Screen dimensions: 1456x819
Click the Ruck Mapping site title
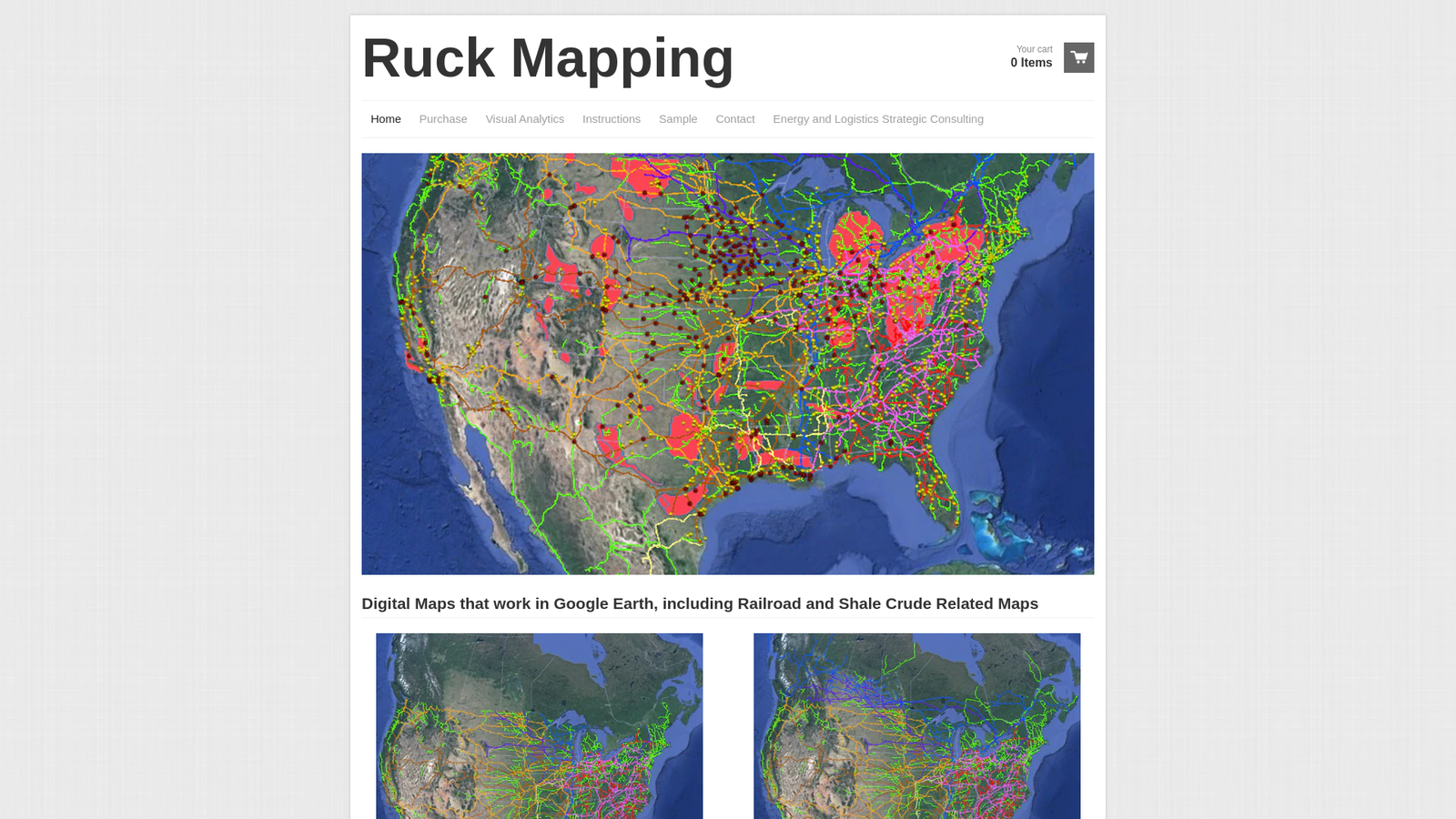point(548,58)
